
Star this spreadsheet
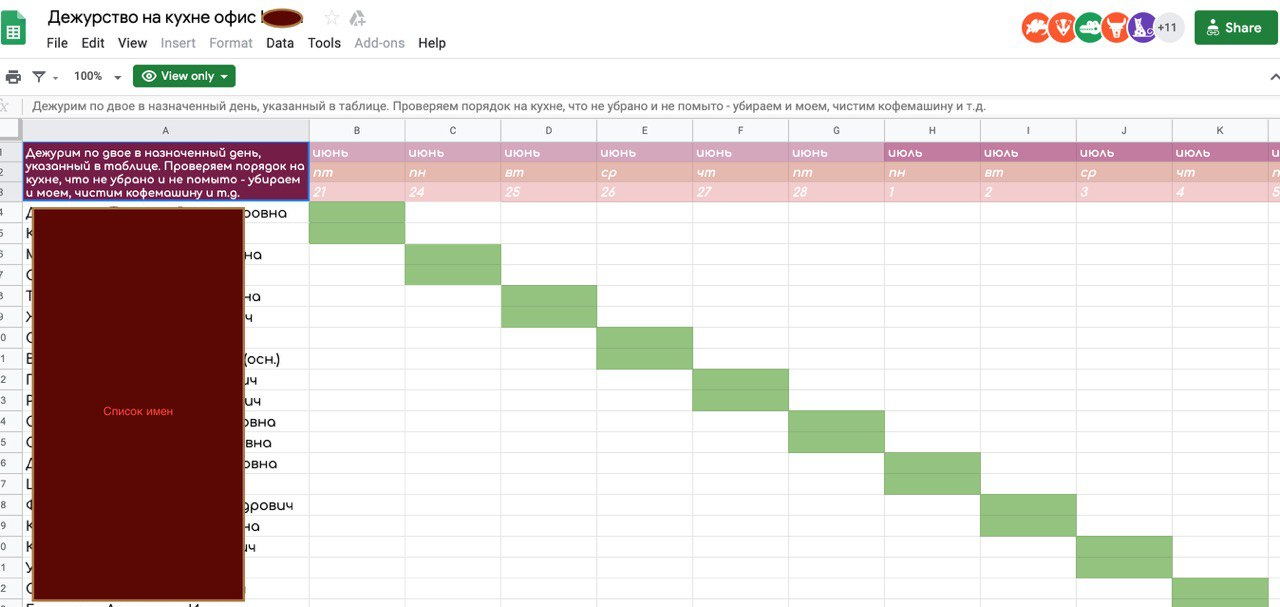[x=332, y=18]
